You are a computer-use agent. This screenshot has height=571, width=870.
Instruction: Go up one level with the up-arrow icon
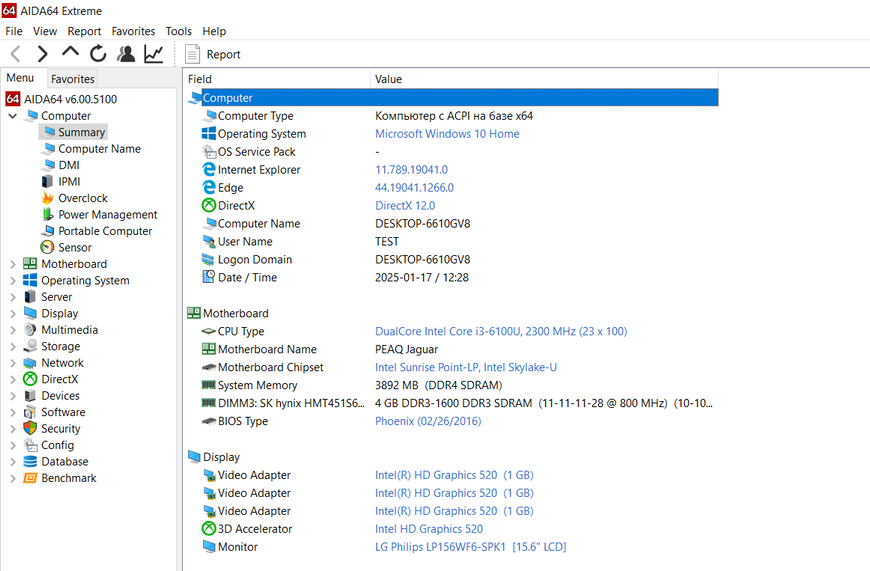tap(70, 53)
